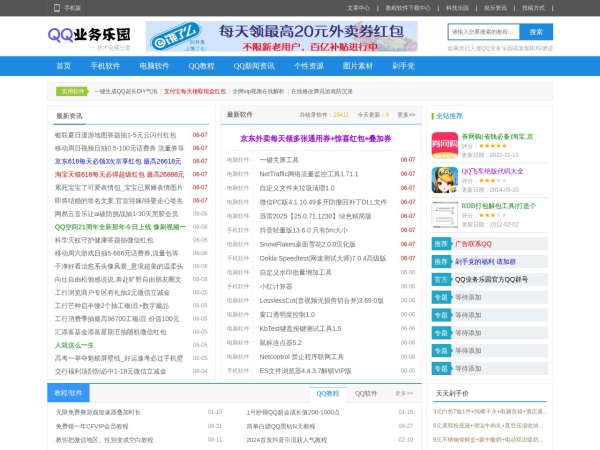The height and width of the screenshot is (450, 600).
Task: Open purple 京东外卖每天领多张通用券 headline
Action: (x=315, y=139)
